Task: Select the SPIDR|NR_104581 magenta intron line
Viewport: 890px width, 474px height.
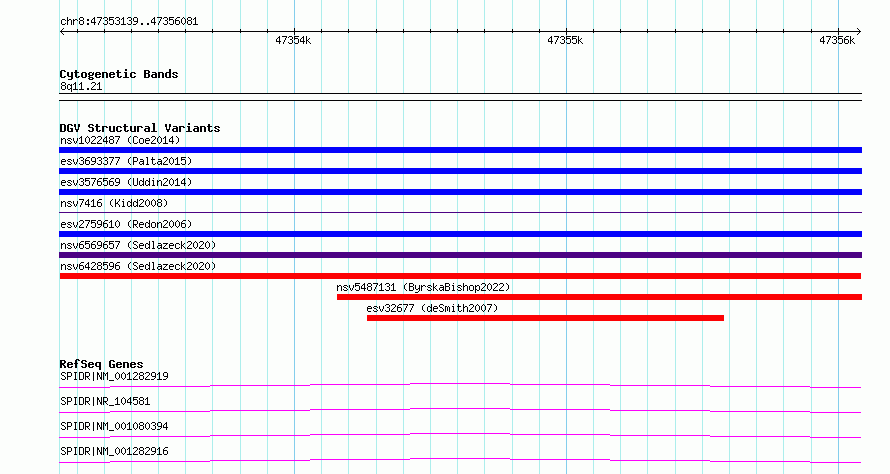Action: (460, 410)
